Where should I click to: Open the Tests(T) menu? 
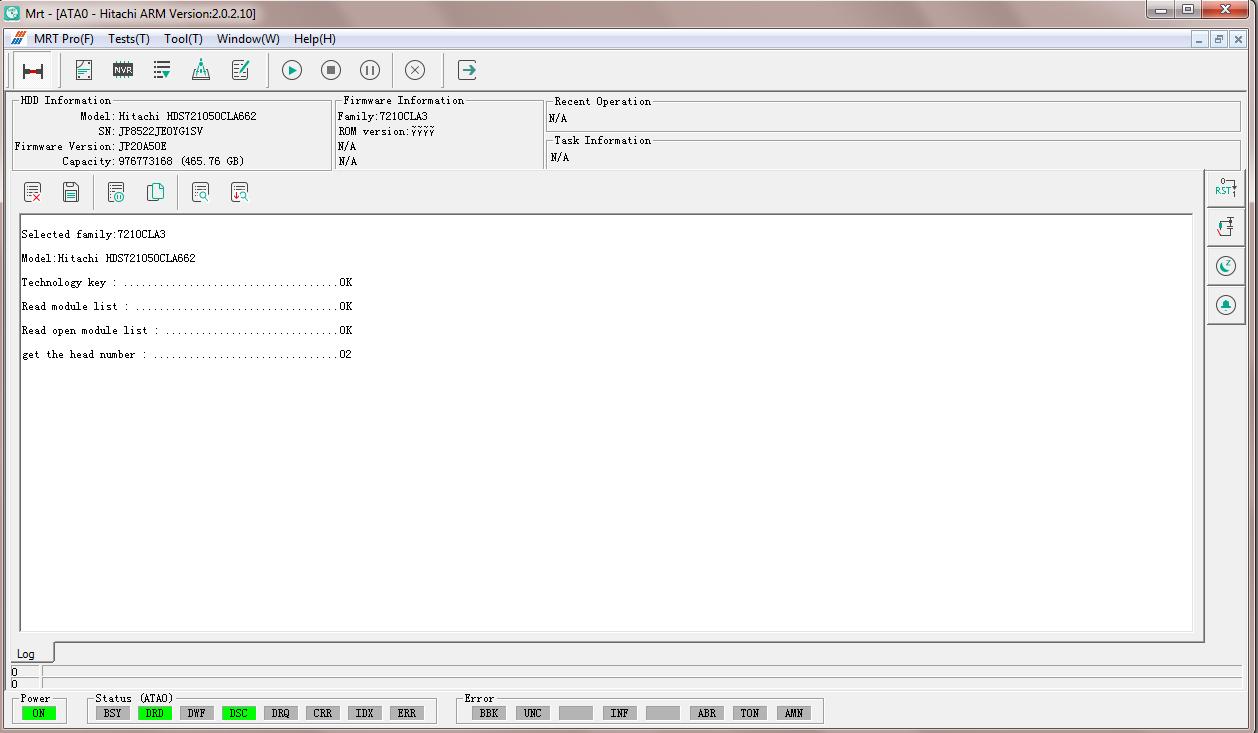pyautogui.click(x=129, y=39)
